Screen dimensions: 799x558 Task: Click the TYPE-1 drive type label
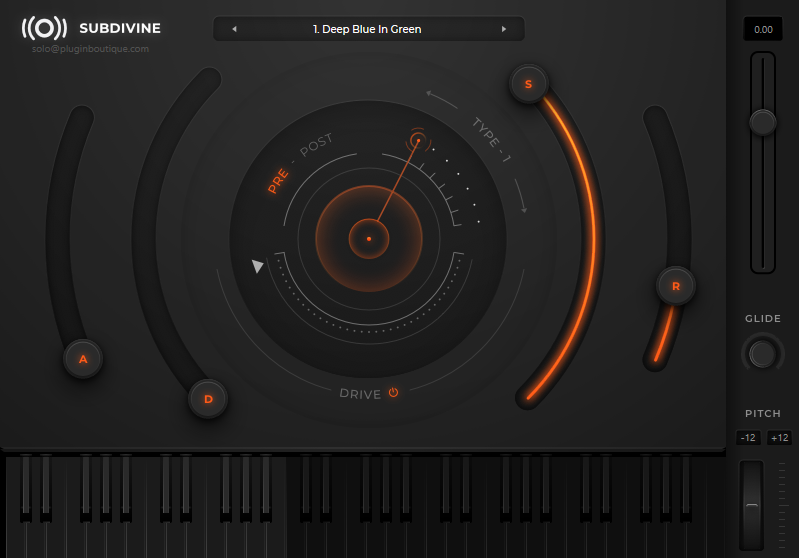pyautogui.click(x=491, y=140)
